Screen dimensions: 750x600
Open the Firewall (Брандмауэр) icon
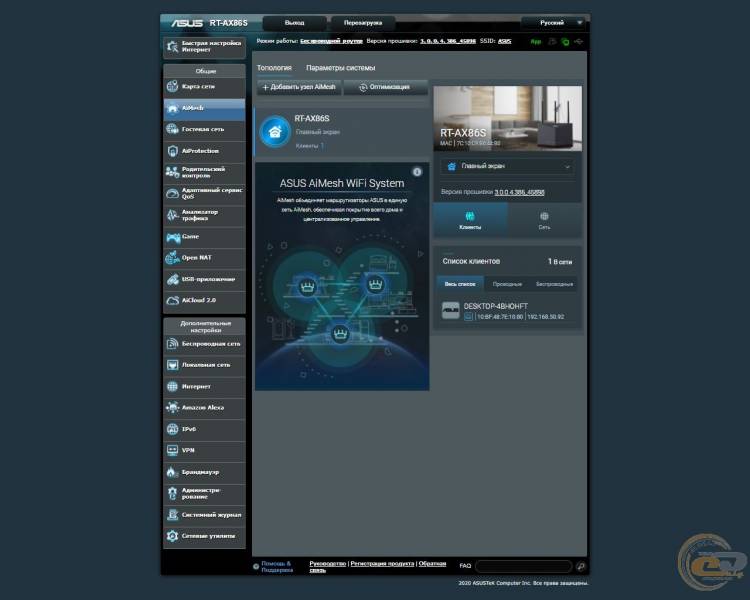click(172, 472)
